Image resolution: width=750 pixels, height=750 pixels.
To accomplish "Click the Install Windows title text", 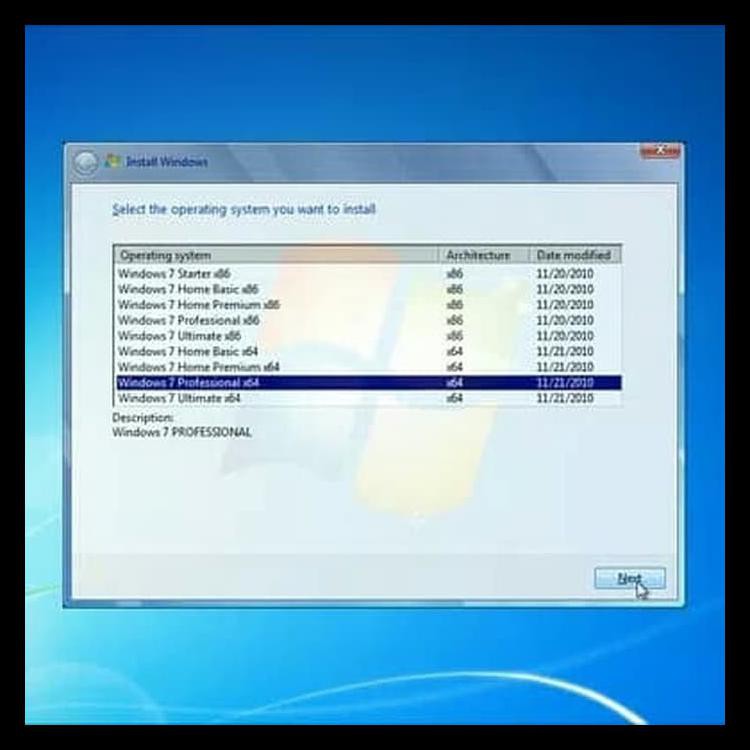I will (167, 162).
